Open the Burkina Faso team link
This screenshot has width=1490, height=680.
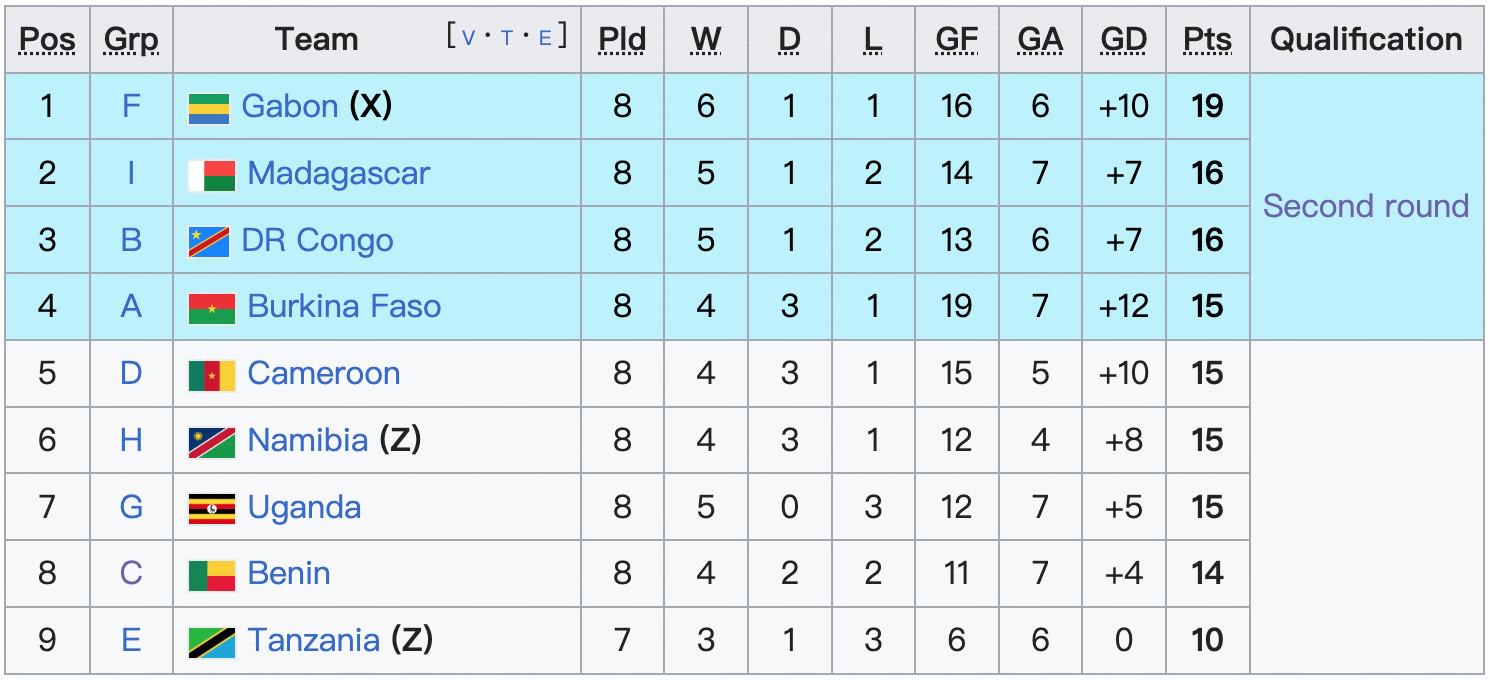(x=343, y=306)
